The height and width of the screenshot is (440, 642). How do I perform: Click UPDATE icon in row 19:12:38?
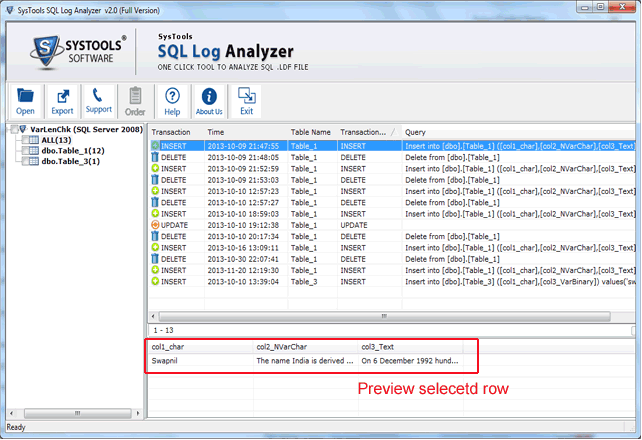coord(155,225)
